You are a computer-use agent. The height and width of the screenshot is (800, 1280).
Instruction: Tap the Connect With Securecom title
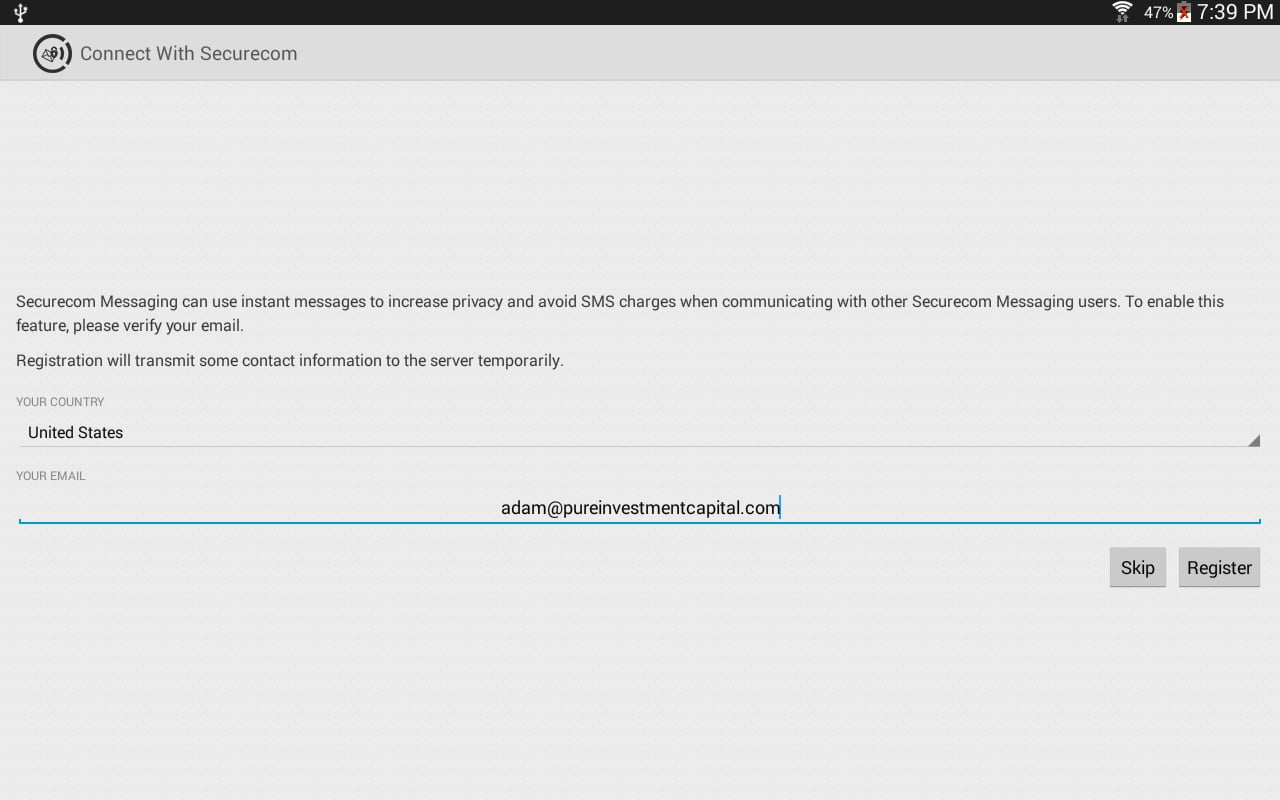pos(189,54)
